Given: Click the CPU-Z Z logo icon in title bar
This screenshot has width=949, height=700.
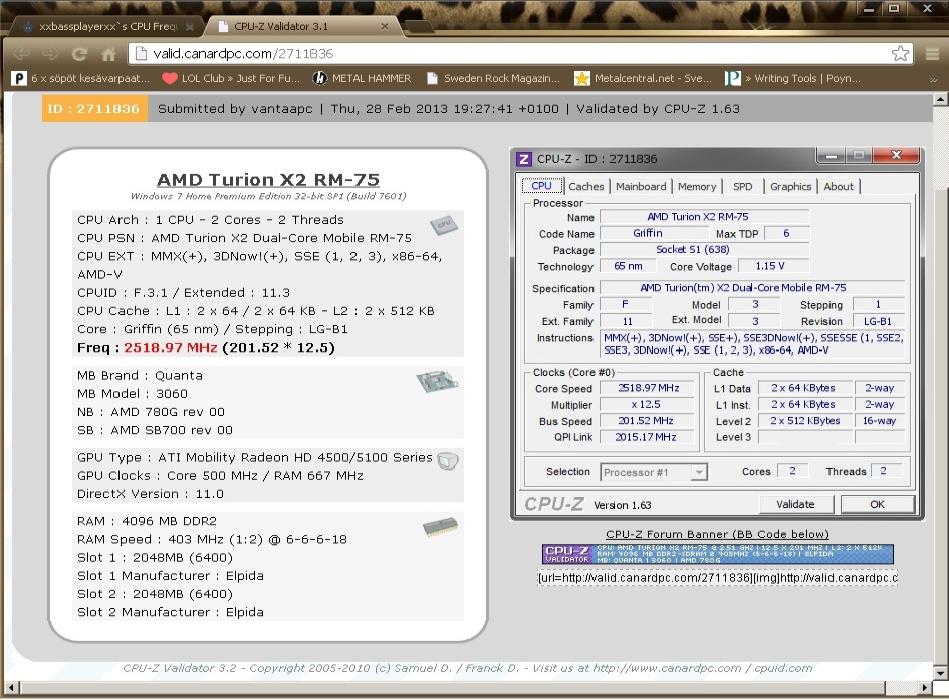Looking at the screenshot, I should 523,159.
